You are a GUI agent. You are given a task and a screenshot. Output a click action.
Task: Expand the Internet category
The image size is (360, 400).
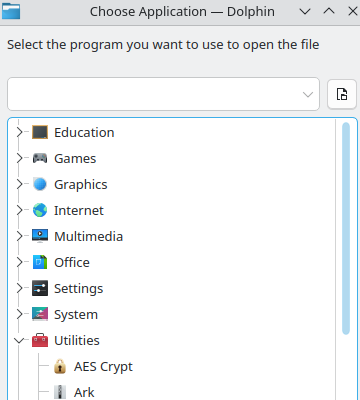click(19, 210)
